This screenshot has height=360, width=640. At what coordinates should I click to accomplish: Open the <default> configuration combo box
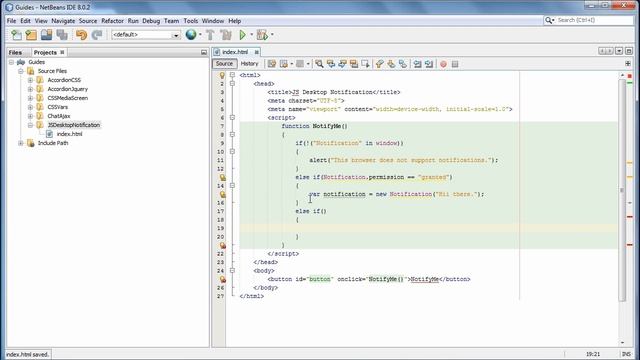(x=146, y=35)
